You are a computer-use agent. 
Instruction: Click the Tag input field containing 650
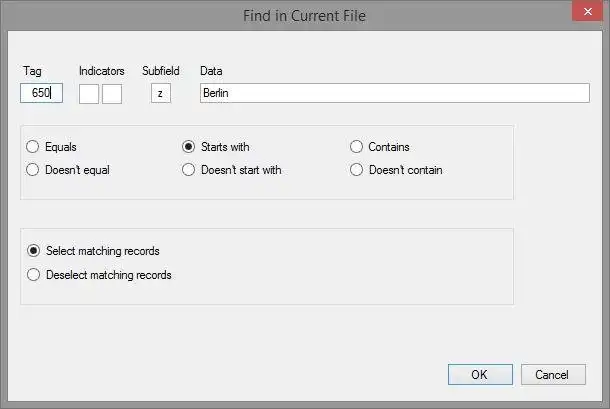point(41,93)
